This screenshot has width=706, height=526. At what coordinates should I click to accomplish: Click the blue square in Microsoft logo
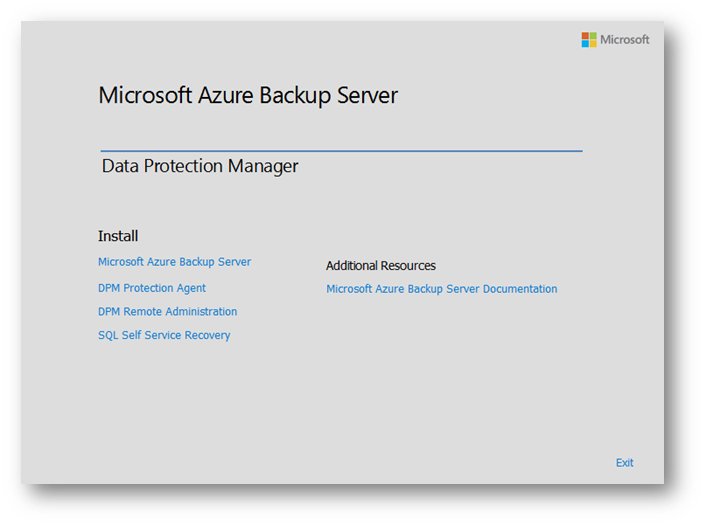(585, 44)
